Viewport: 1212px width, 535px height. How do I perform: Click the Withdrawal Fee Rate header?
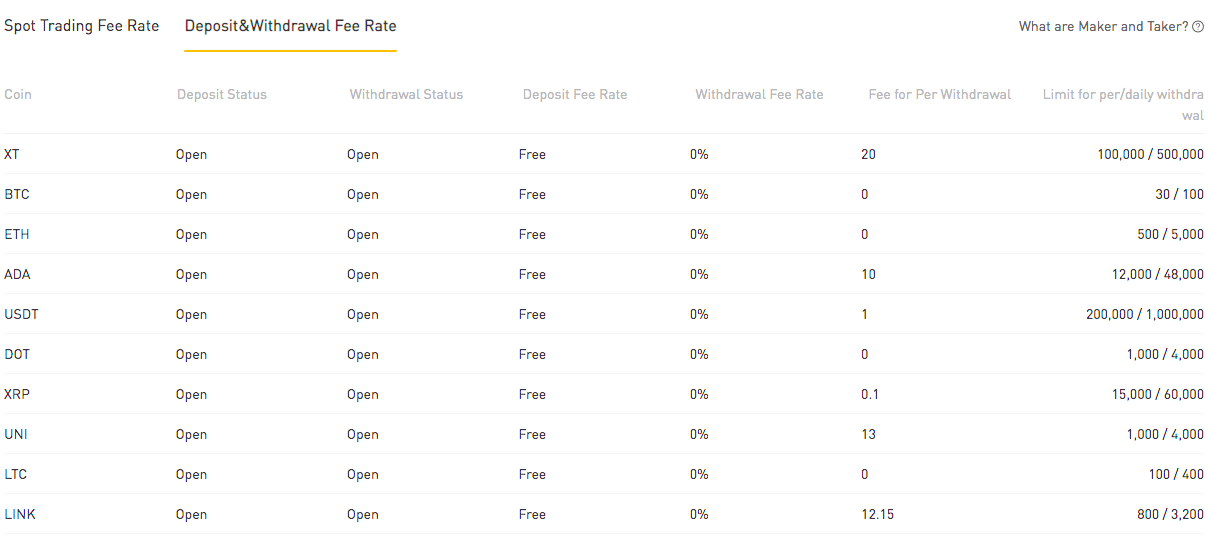(x=759, y=94)
